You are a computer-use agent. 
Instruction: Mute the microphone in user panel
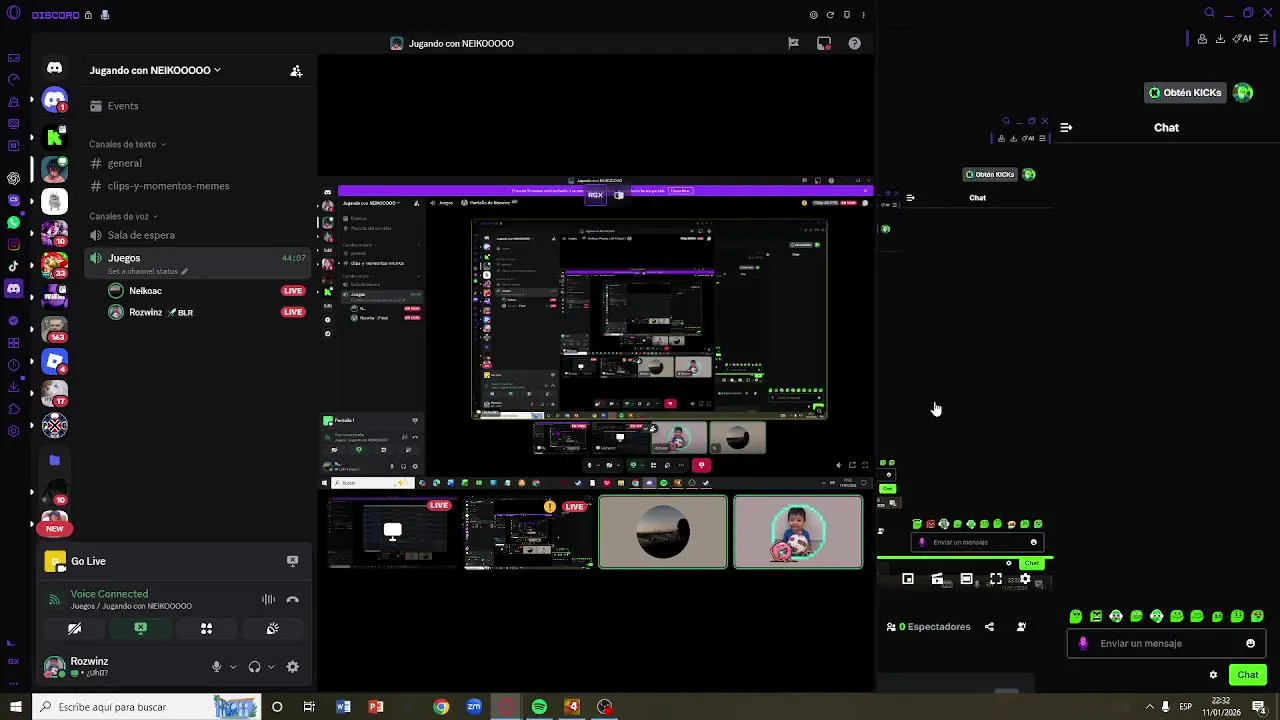pos(216,667)
